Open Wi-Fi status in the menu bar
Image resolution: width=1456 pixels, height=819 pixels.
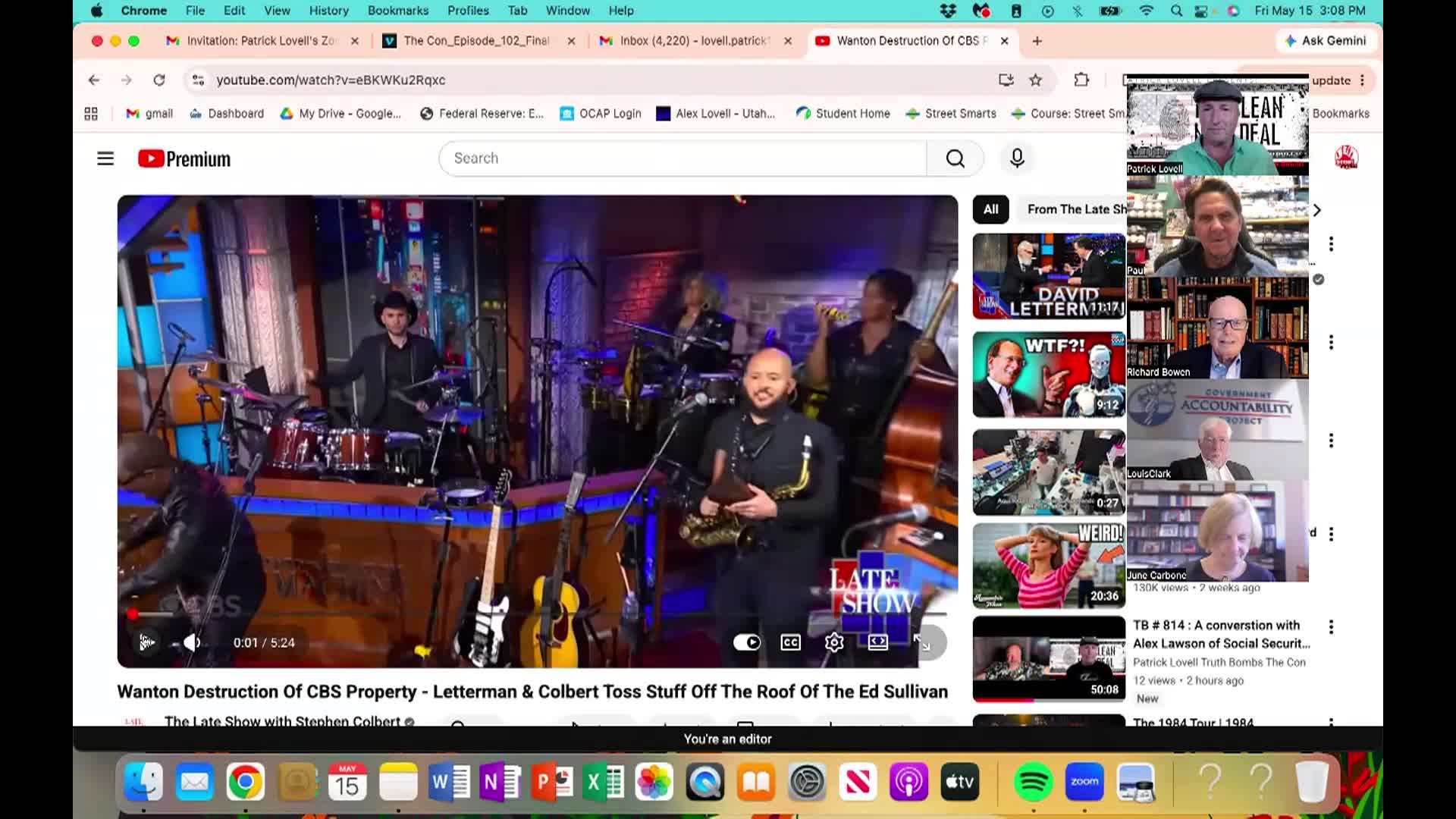click(x=1146, y=11)
